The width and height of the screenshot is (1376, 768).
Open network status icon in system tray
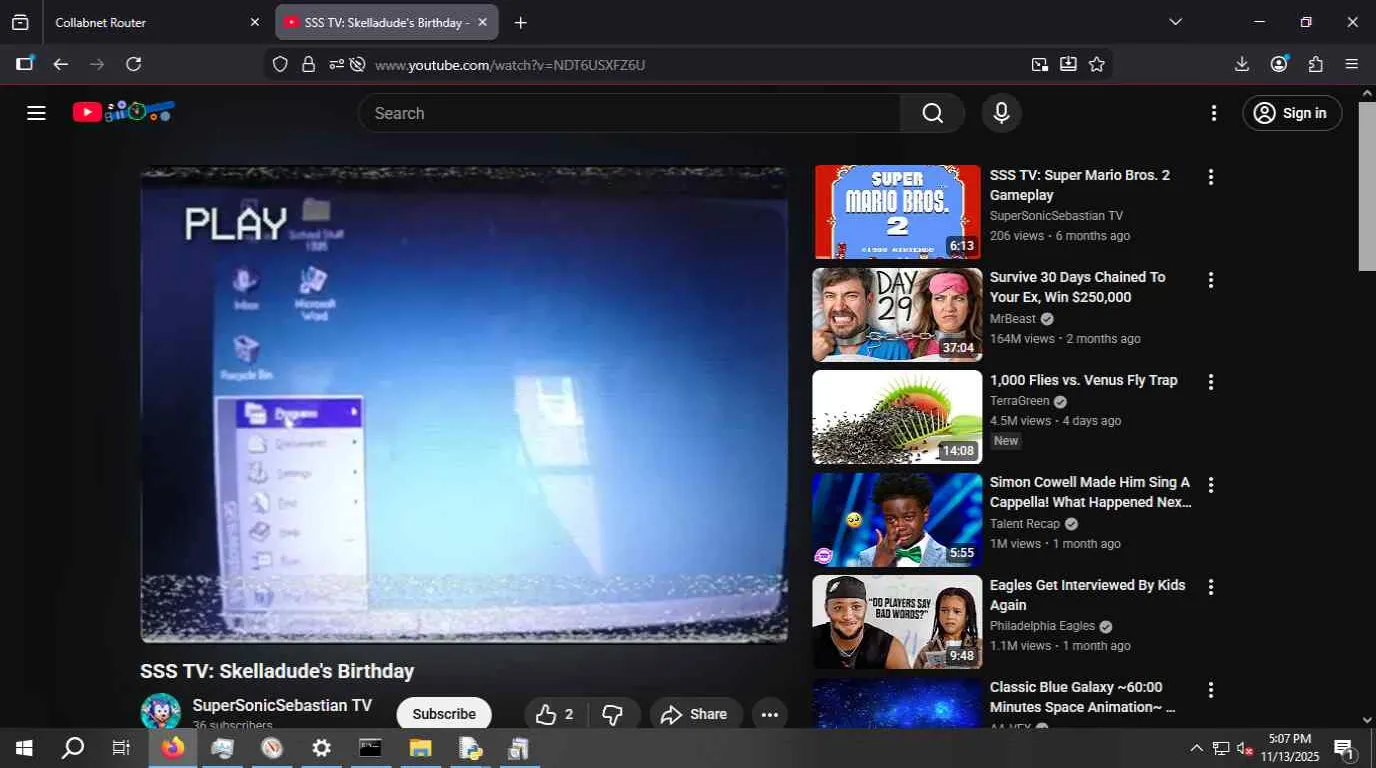(1221, 748)
